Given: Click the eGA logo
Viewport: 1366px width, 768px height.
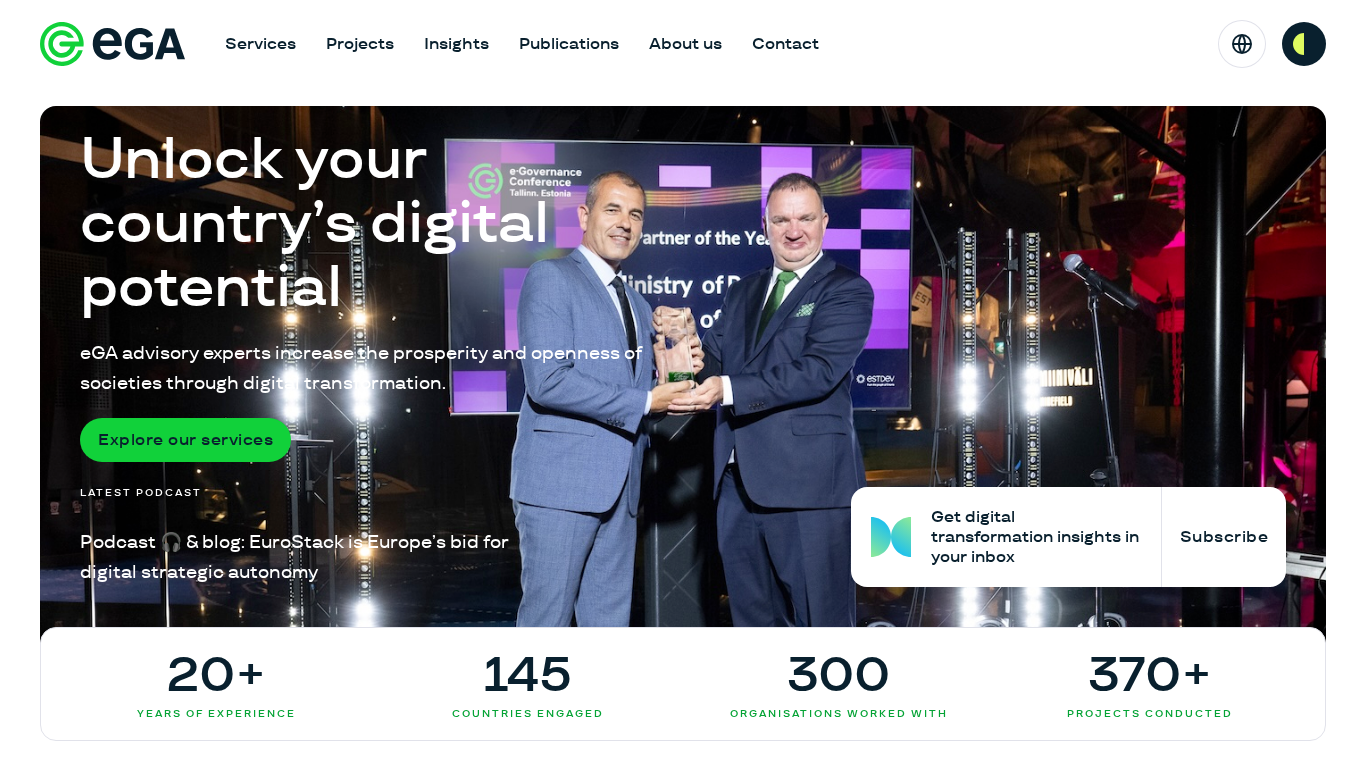Looking at the screenshot, I should pos(112,44).
